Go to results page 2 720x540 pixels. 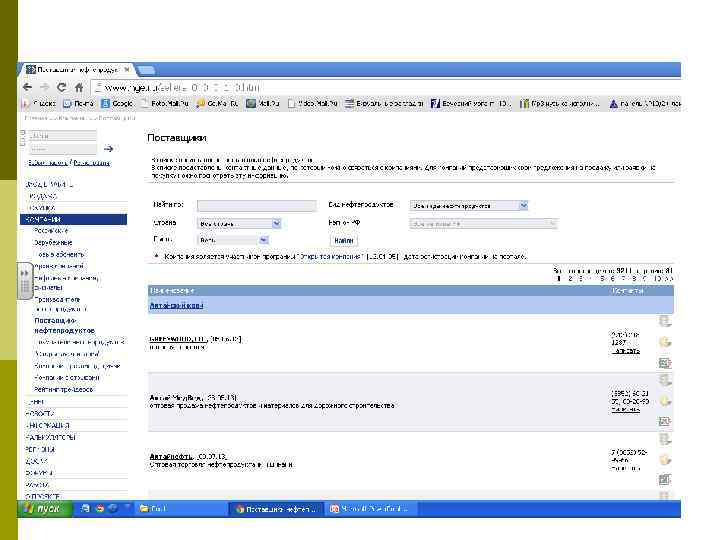(570, 279)
